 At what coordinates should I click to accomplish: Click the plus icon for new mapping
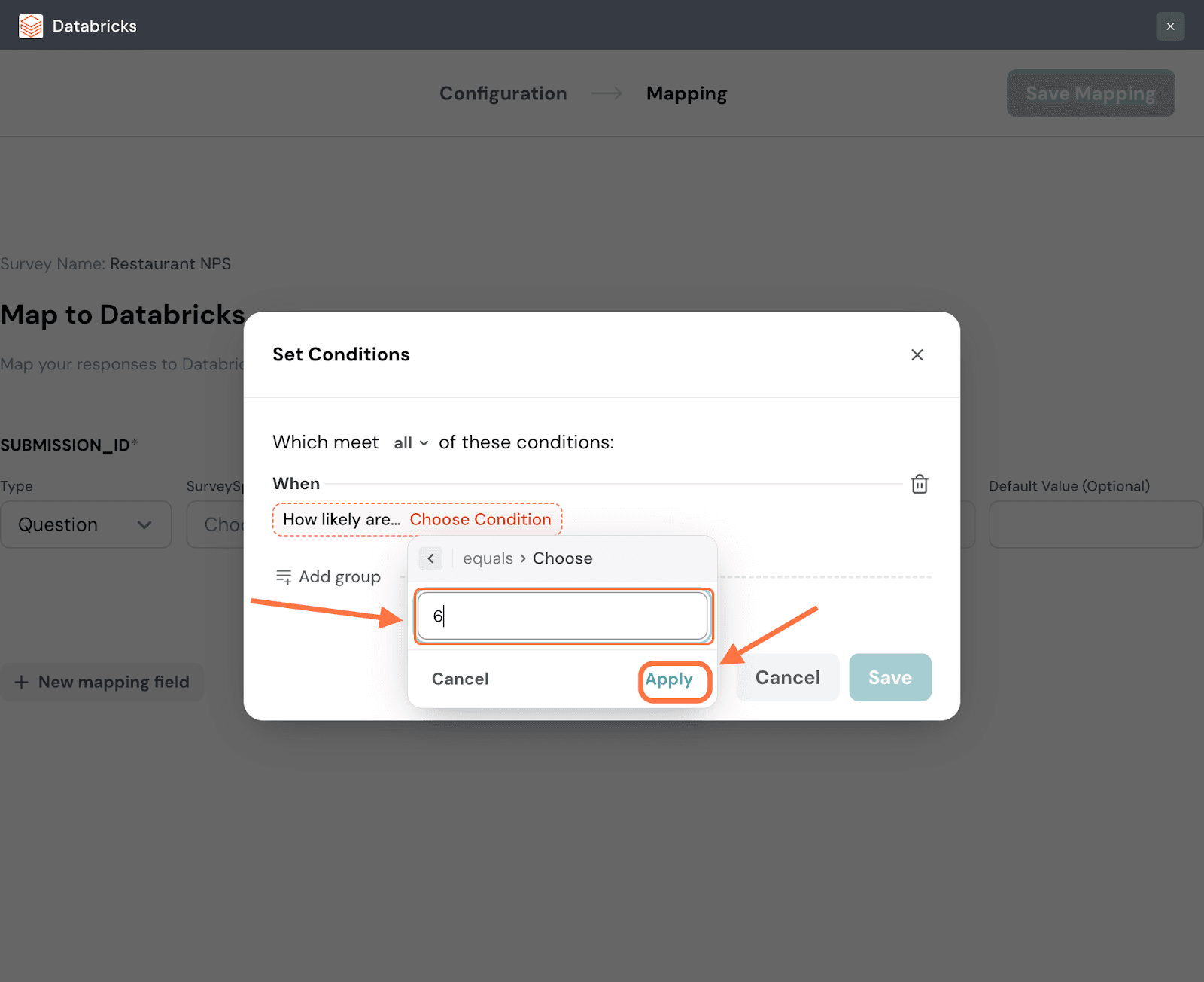[x=22, y=682]
